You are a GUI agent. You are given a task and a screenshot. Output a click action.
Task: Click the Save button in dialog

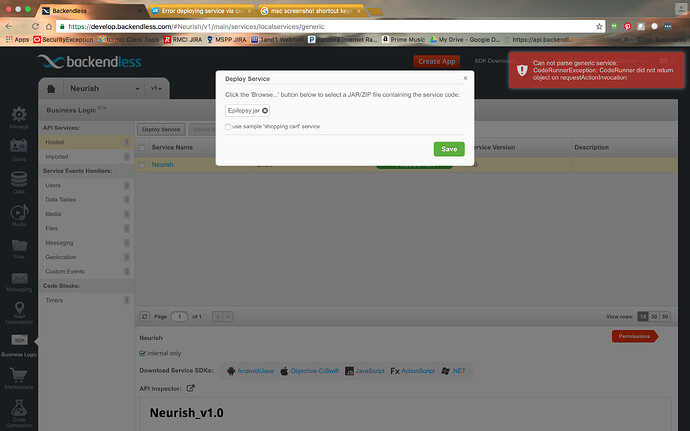pos(449,149)
